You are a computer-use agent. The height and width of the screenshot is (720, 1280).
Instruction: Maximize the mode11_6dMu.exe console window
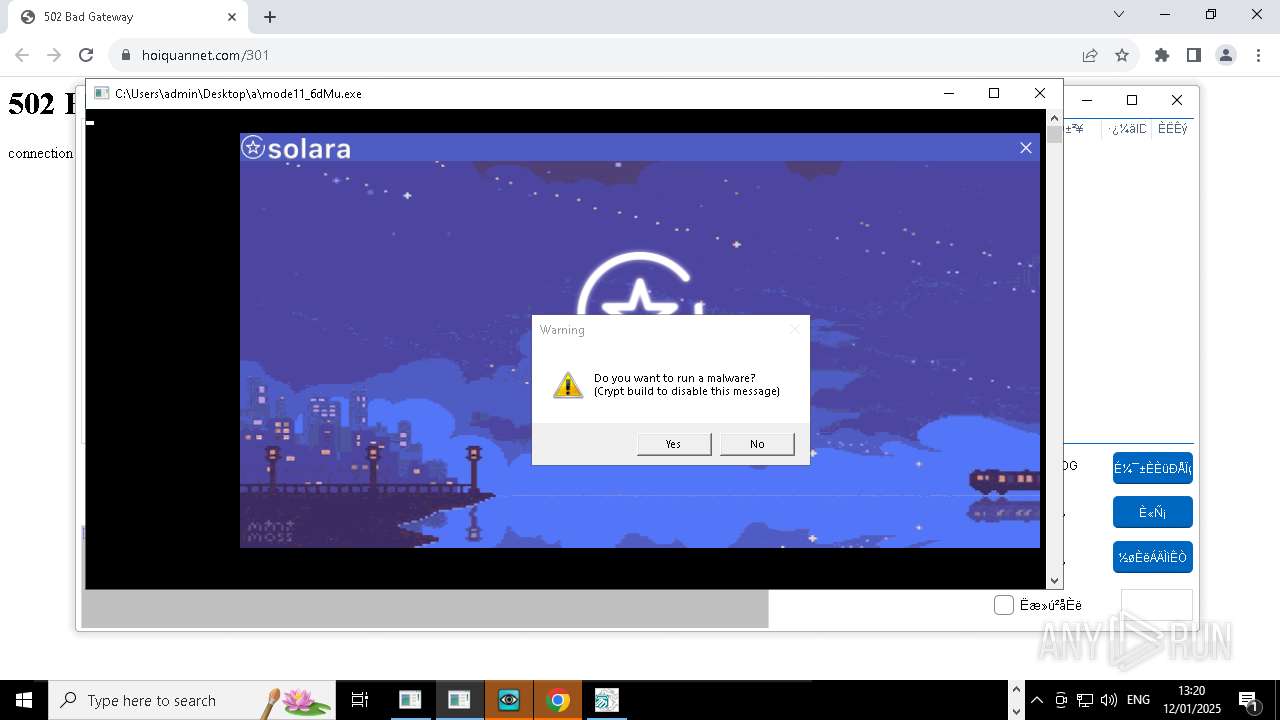(994, 93)
